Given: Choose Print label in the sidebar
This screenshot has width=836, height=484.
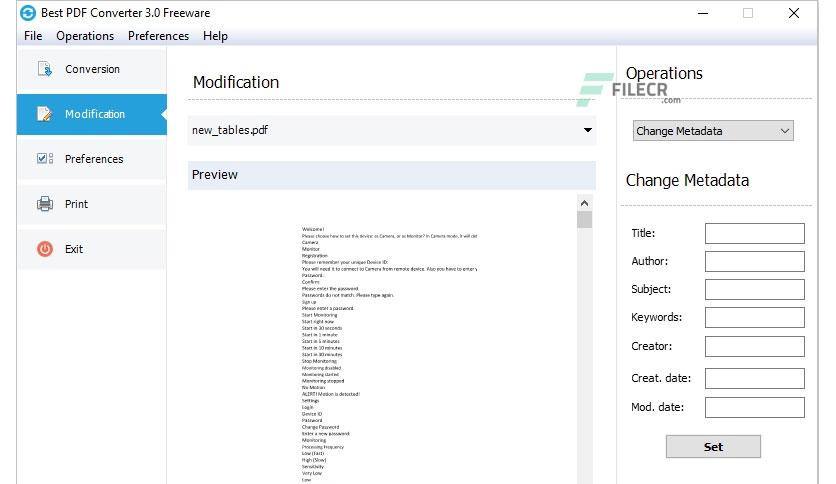Looking at the screenshot, I should [76, 204].
